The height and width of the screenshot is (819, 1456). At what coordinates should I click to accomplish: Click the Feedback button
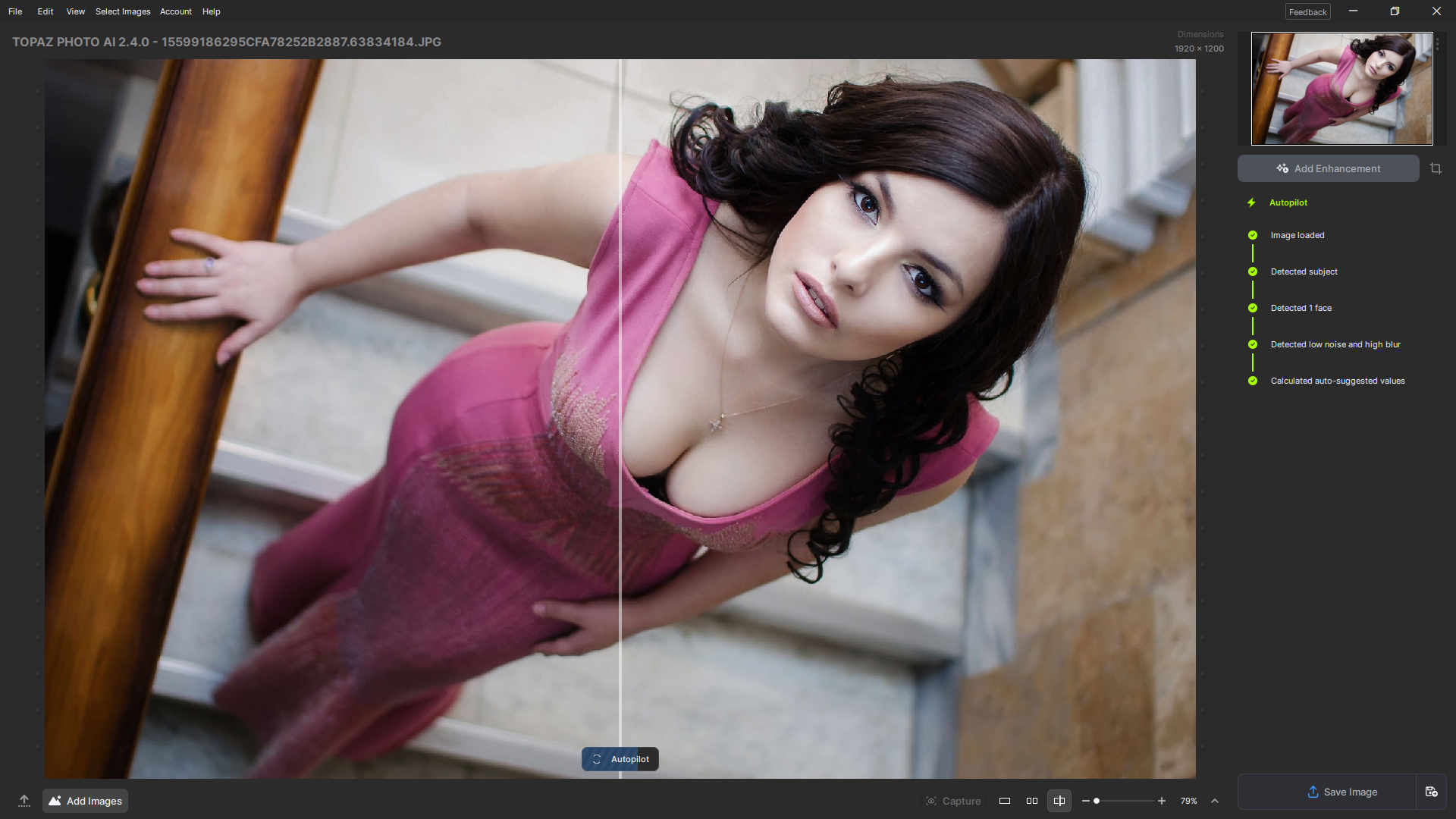[x=1308, y=12]
